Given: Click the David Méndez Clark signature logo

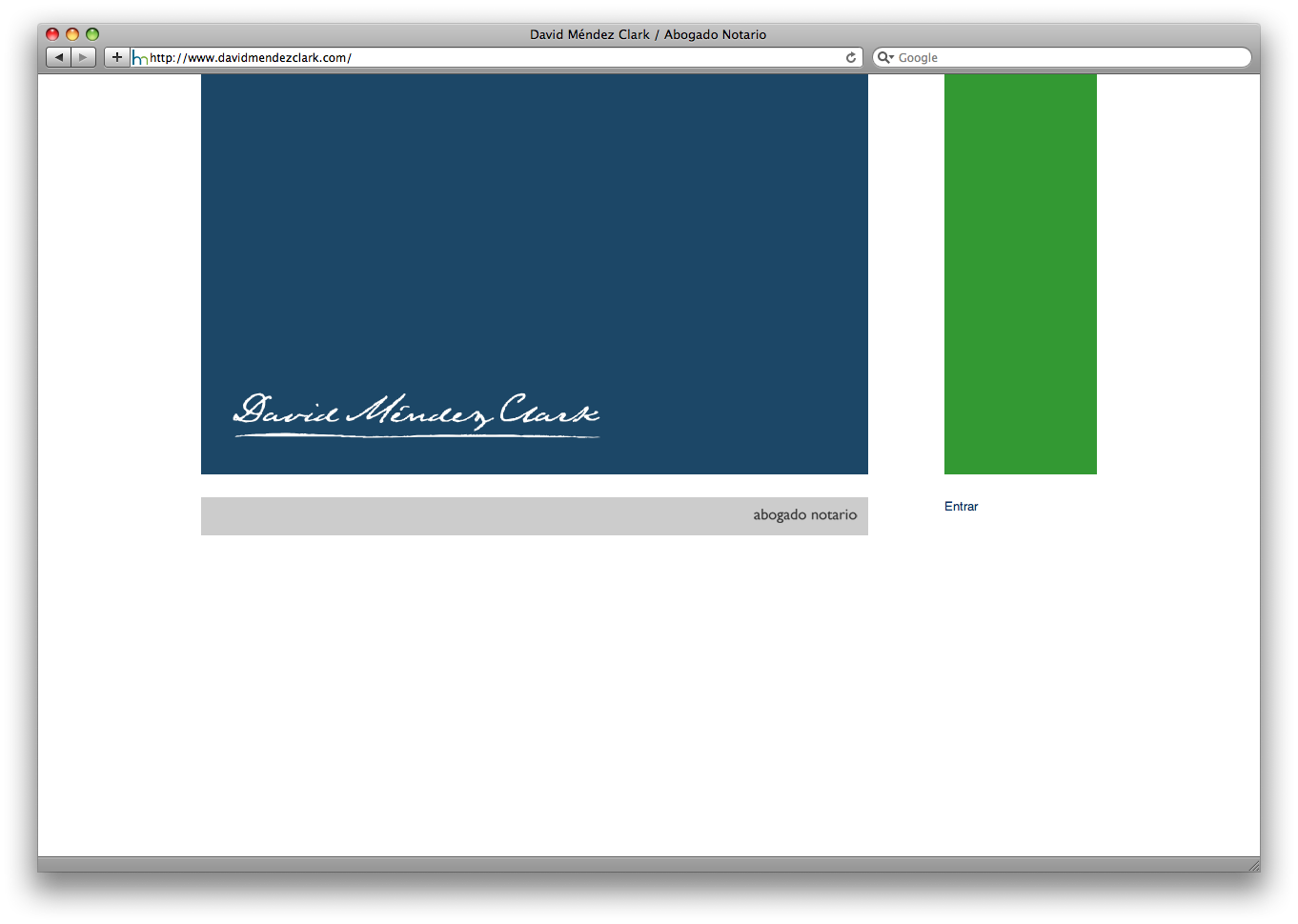Looking at the screenshot, I should (x=416, y=415).
